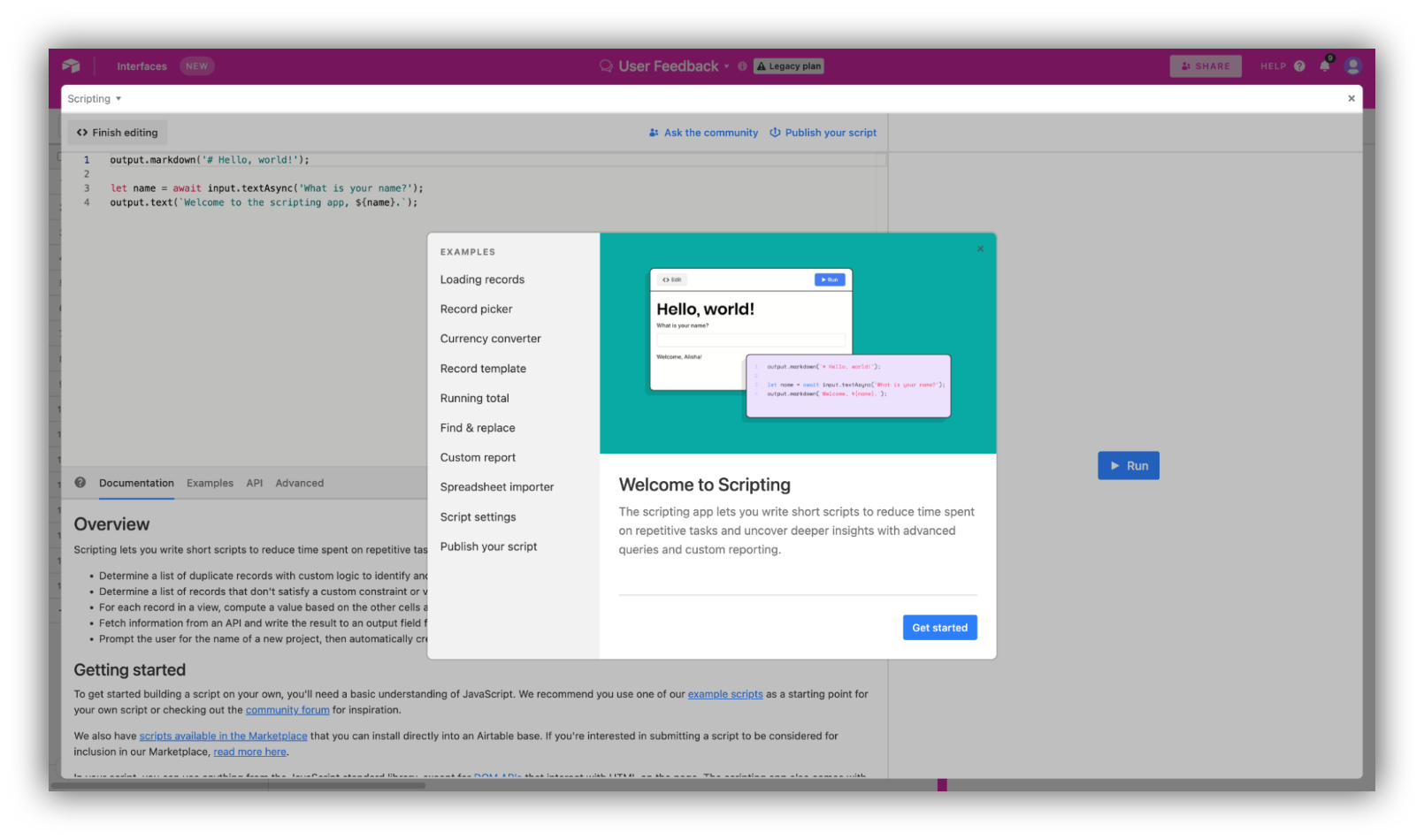Click Publish your script in the editor toolbar

click(x=823, y=133)
